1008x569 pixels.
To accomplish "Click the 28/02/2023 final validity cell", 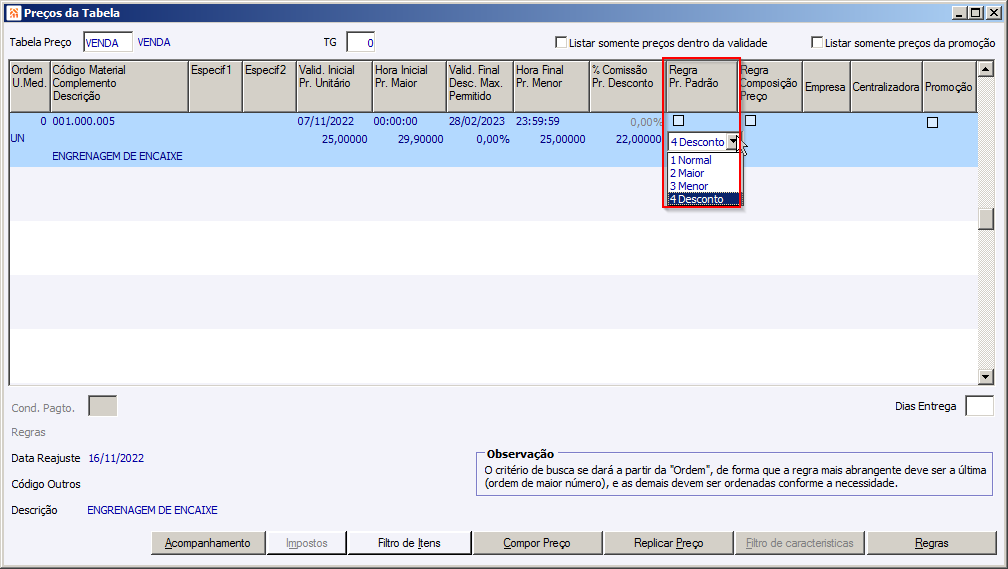I will (477, 121).
